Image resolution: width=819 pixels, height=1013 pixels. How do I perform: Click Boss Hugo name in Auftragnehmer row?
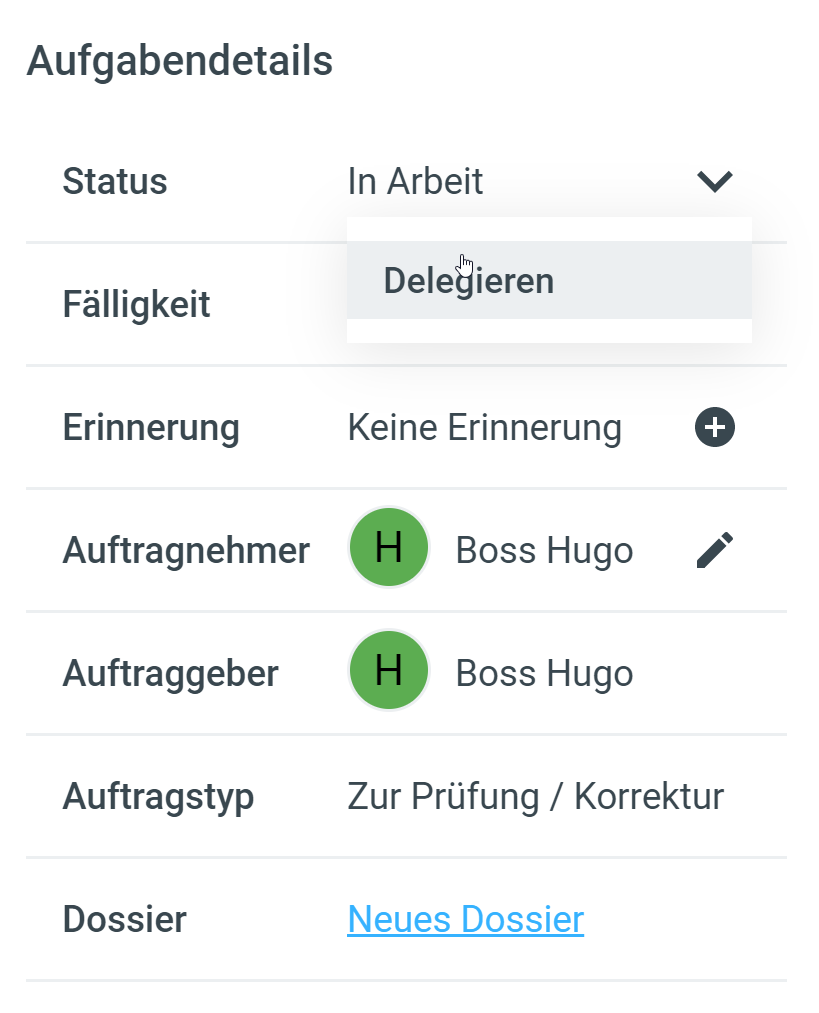pyautogui.click(x=544, y=551)
